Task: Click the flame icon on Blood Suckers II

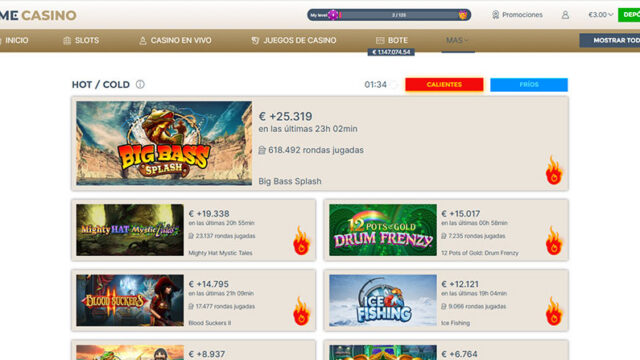Action: 301,311
